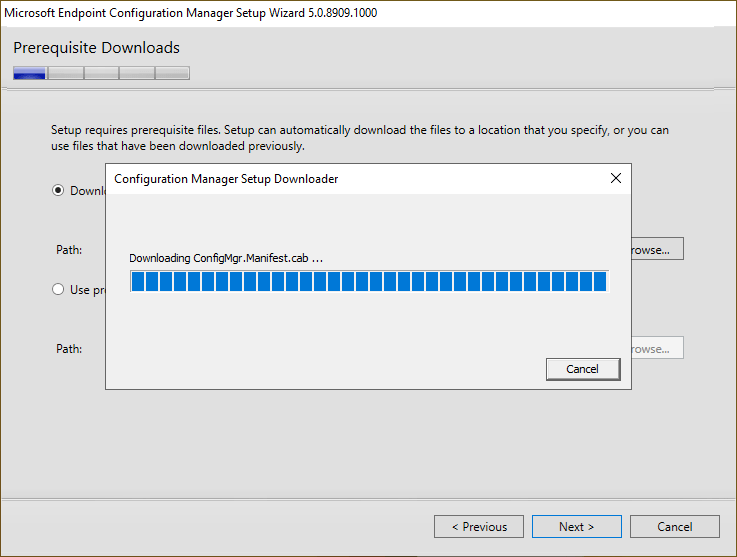Click the third wizard step indicator segment
Image resolution: width=737 pixels, height=557 pixels.
click(101, 73)
